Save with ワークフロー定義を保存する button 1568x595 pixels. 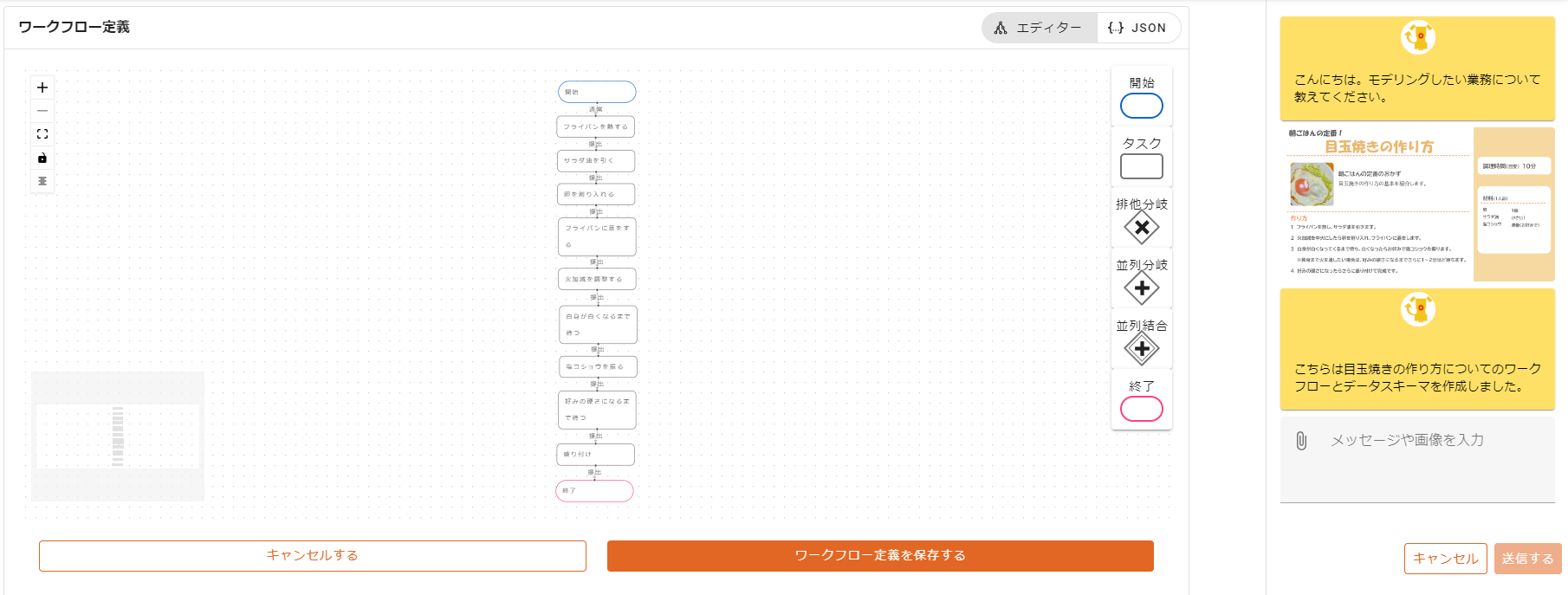click(x=879, y=555)
